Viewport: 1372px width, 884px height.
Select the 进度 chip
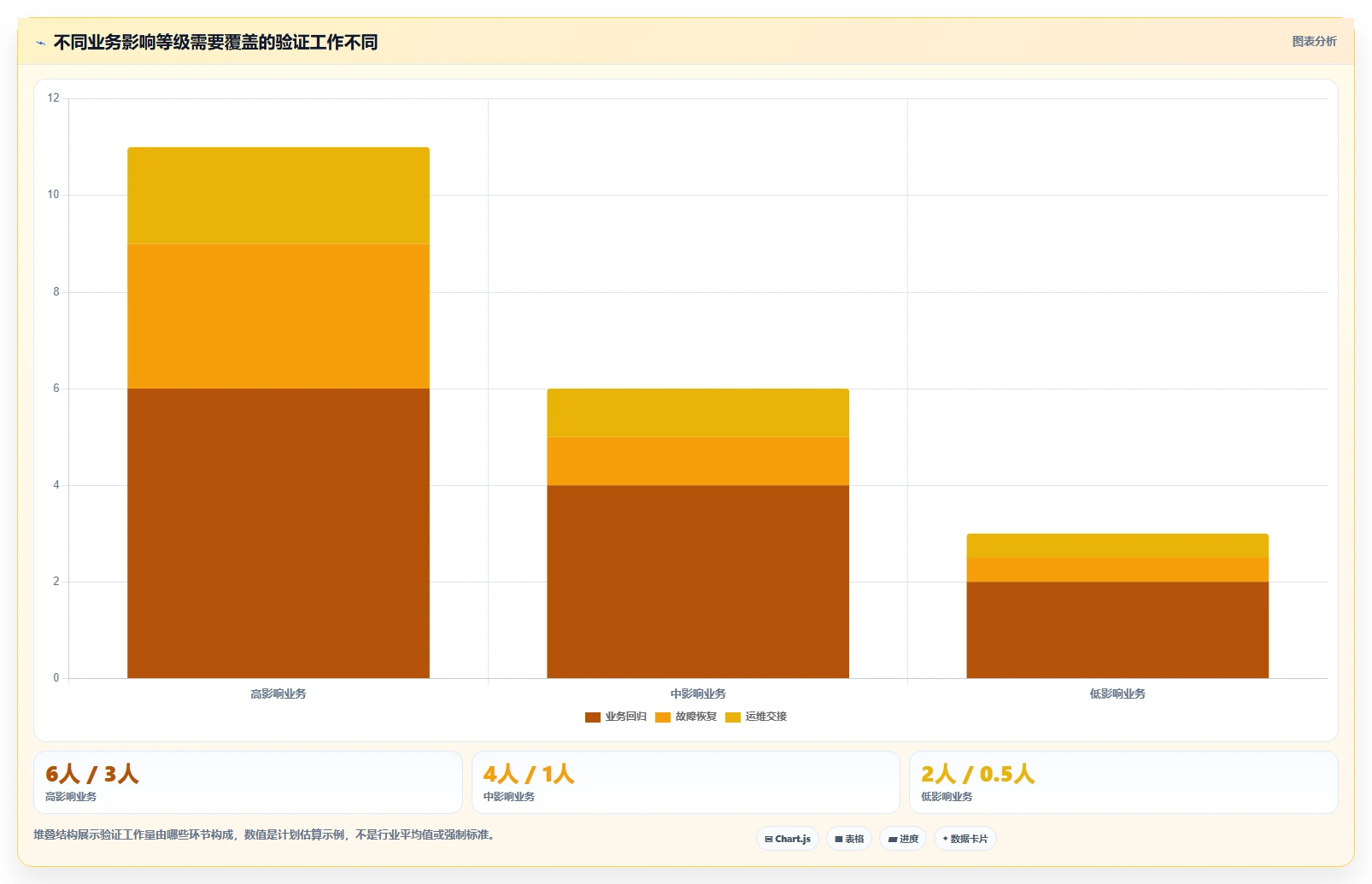pyautogui.click(x=903, y=839)
